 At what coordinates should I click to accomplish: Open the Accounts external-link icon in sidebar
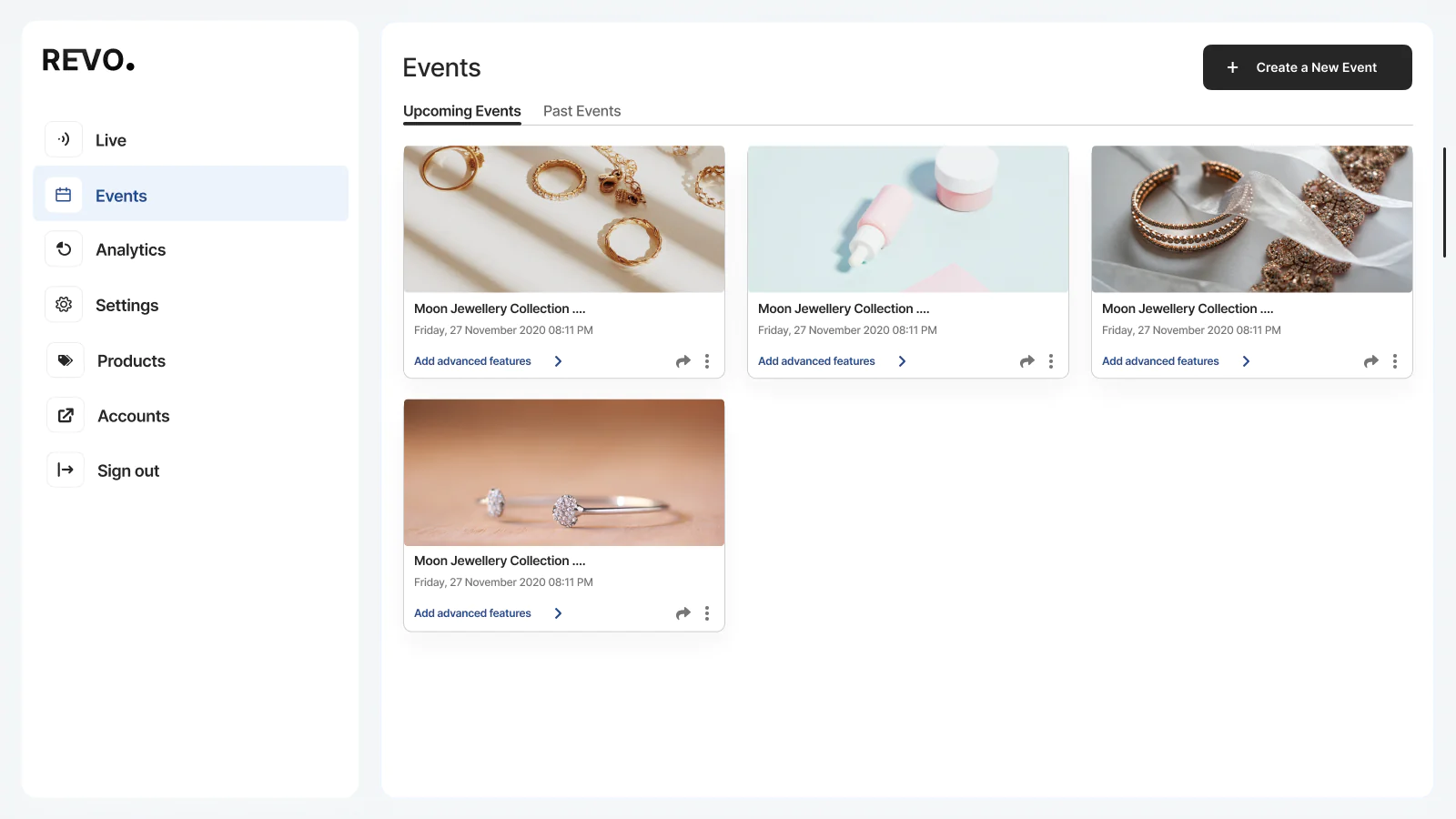tap(66, 416)
